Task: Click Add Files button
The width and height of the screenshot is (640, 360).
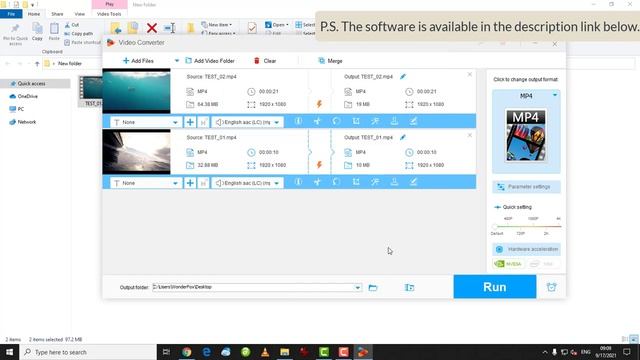Action: [x=138, y=61]
